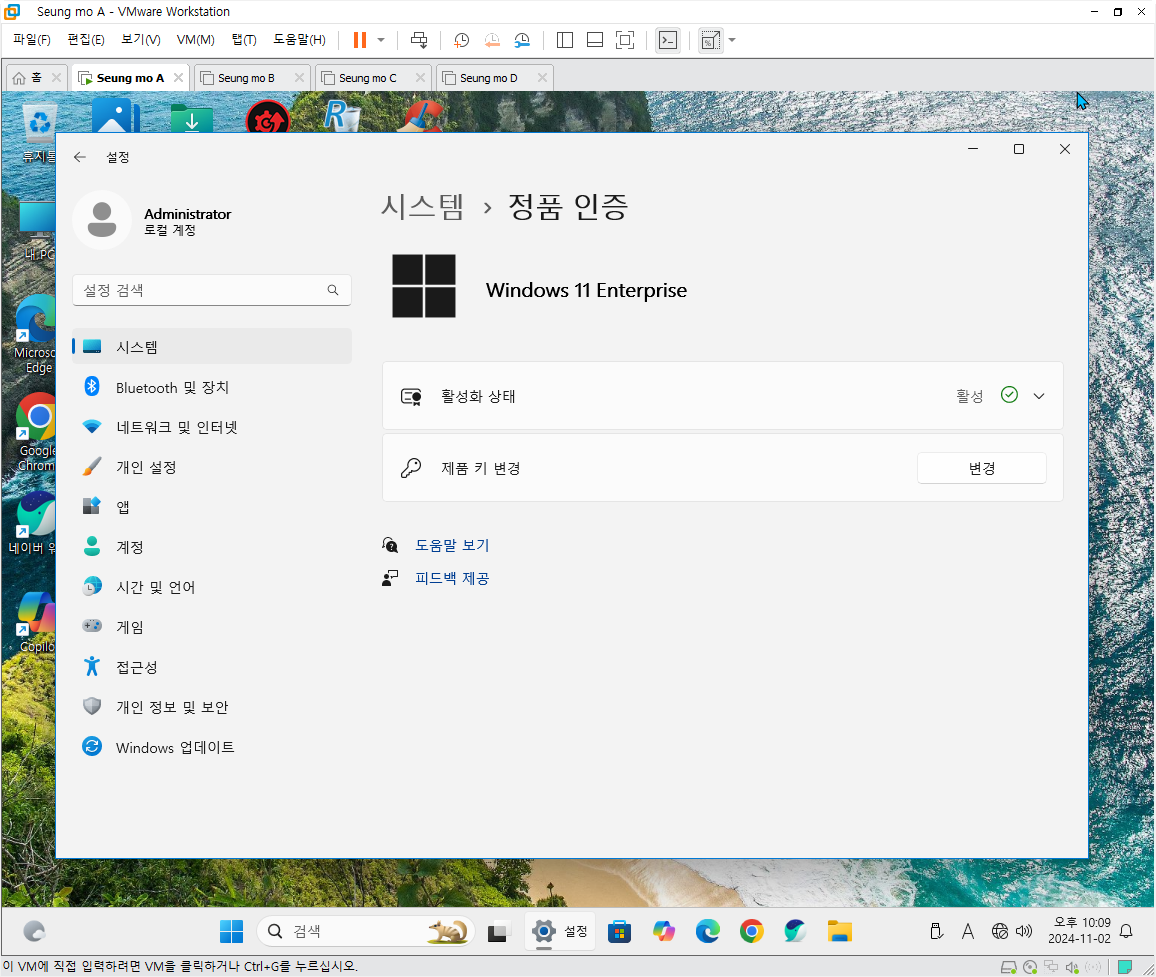Open the 편집(E) menu
Image resolution: width=1156 pixels, height=977 pixels.
(86, 40)
